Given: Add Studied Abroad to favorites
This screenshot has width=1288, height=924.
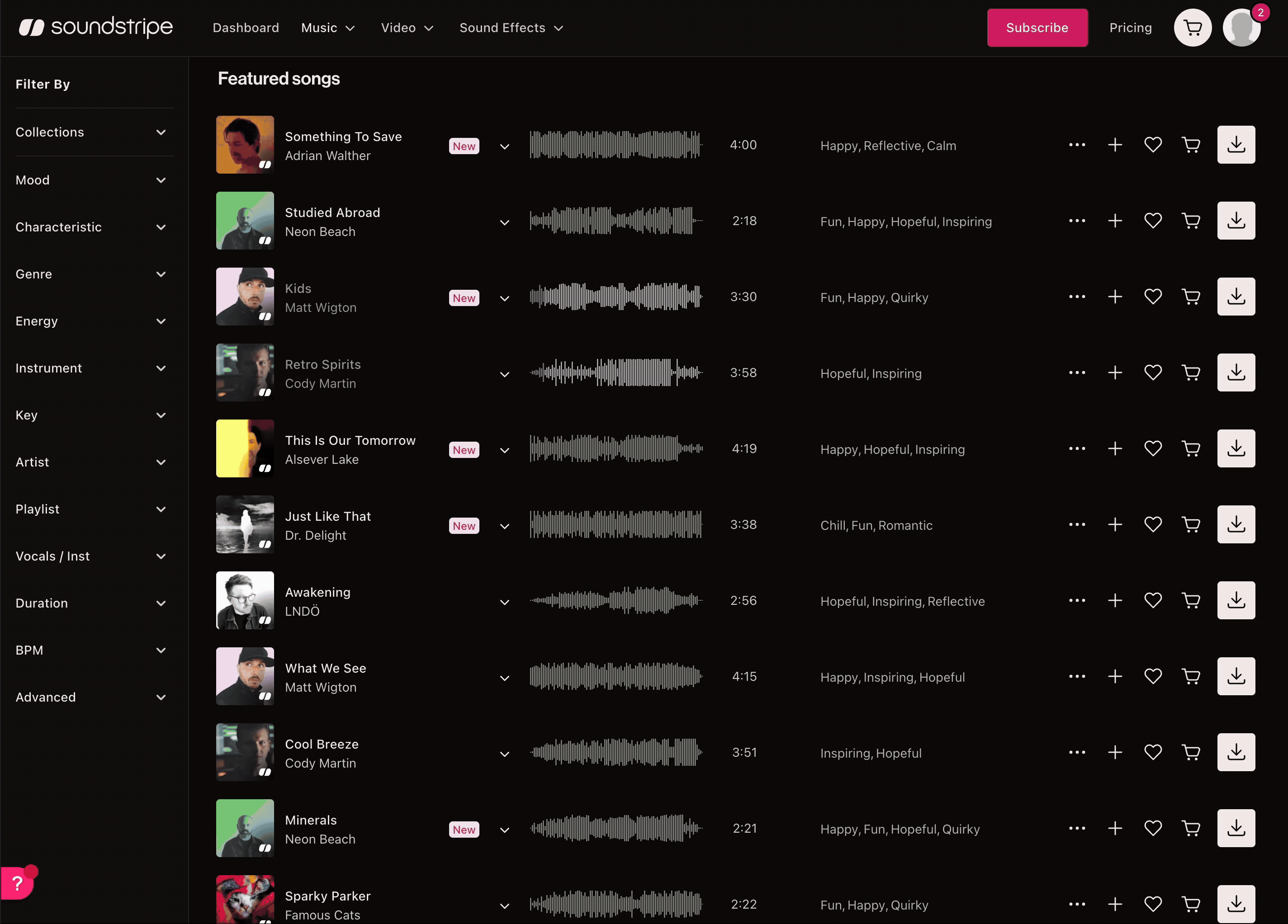Looking at the screenshot, I should point(1153,221).
